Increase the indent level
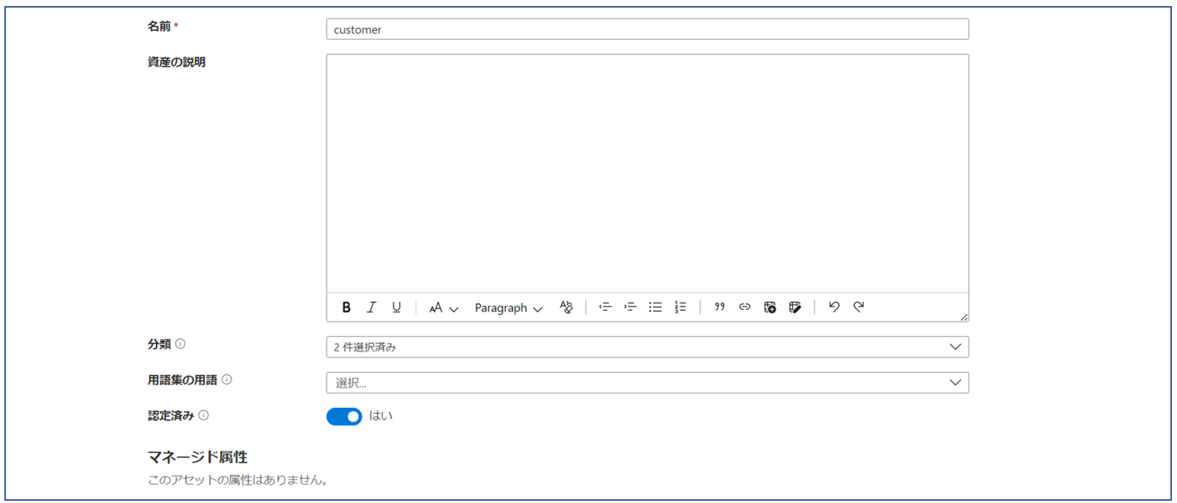The height and width of the screenshot is (503, 1177). (630, 308)
